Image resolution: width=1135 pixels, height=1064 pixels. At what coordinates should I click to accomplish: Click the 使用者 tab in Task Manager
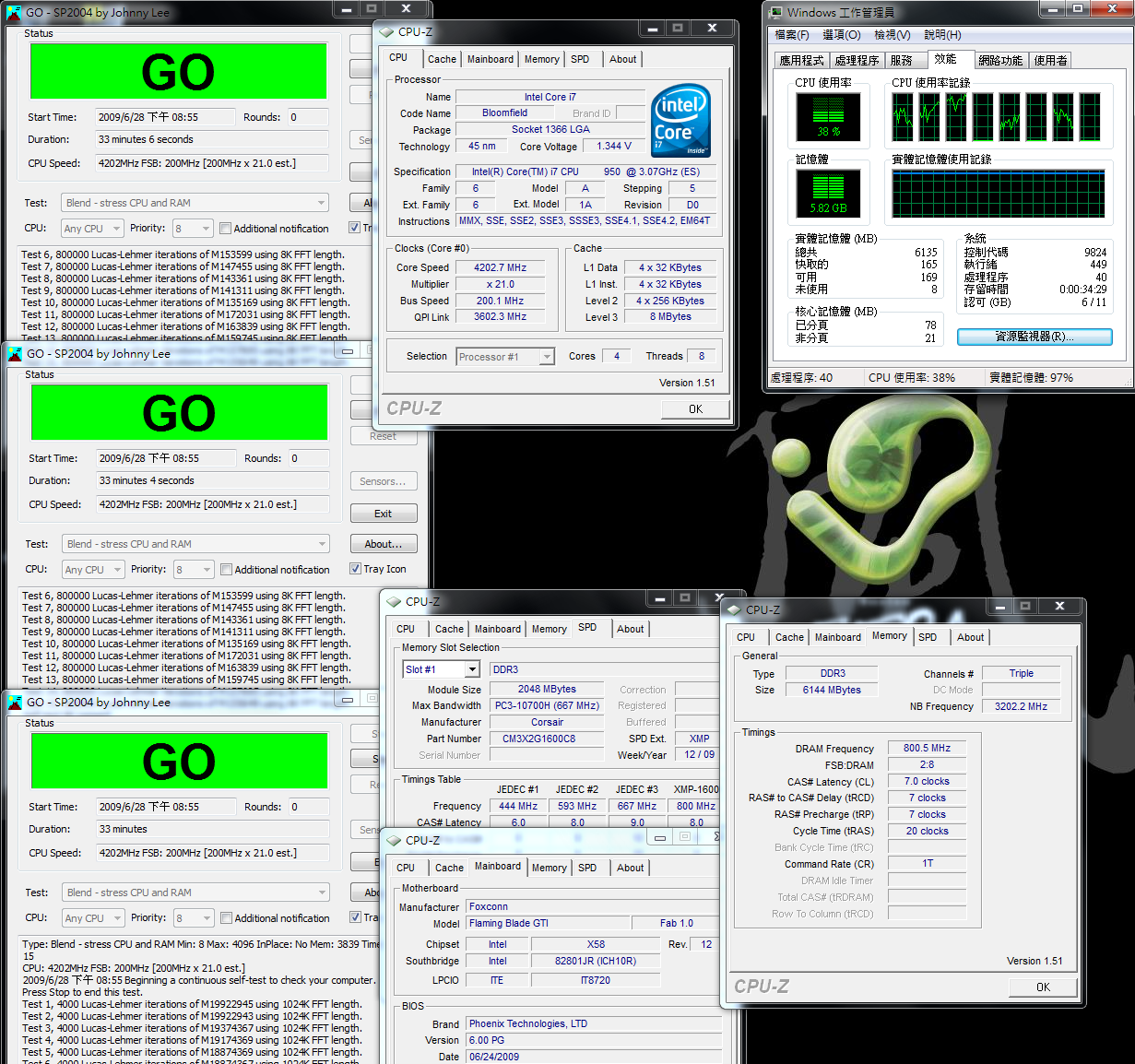pos(1051,61)
